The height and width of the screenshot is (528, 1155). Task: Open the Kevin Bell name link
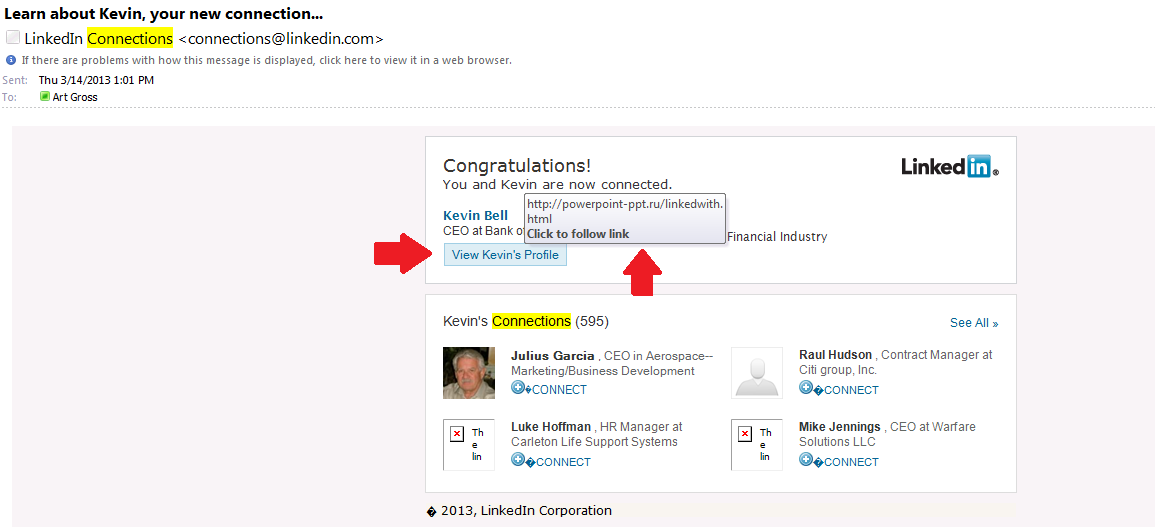point(475,216)
